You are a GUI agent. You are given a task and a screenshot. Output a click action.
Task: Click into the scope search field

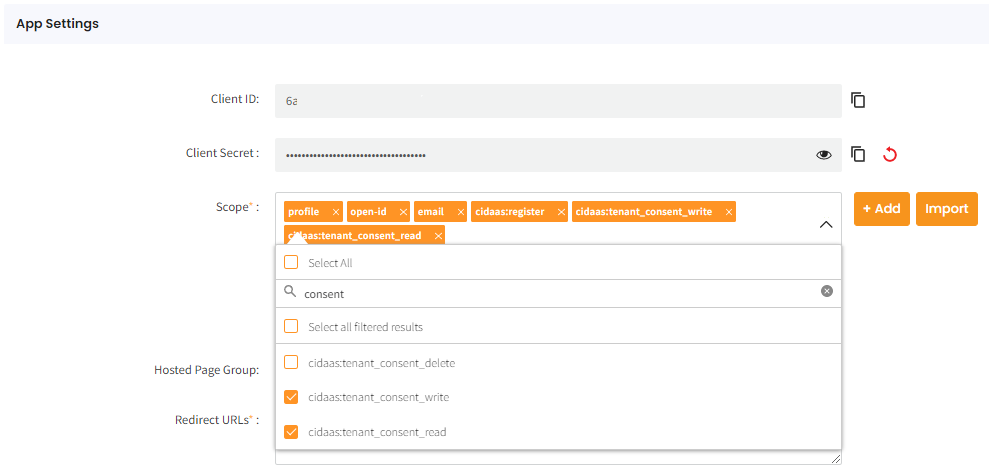point(550,294)
